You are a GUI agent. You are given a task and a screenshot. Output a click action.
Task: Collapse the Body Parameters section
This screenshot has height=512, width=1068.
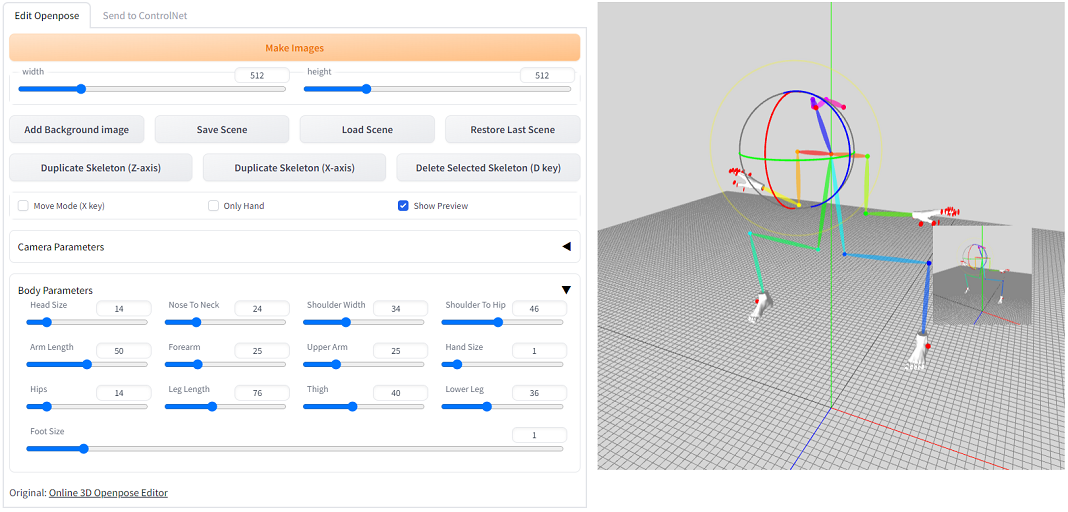(565, 290)
